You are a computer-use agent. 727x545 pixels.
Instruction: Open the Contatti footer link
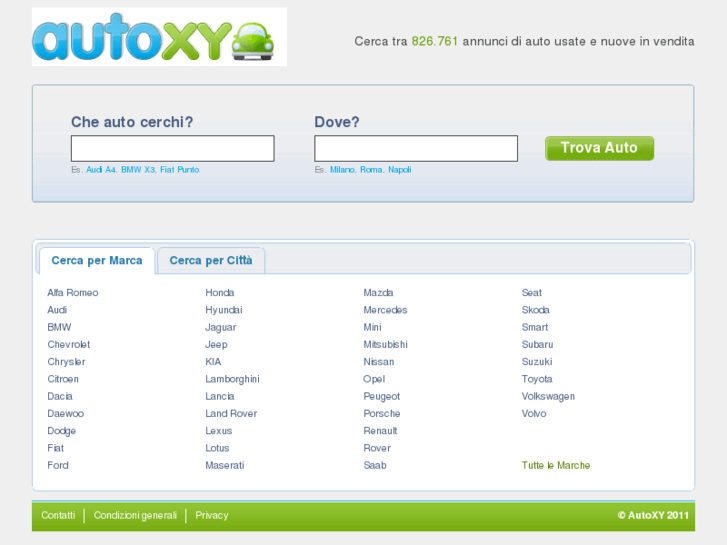(58, 515)
